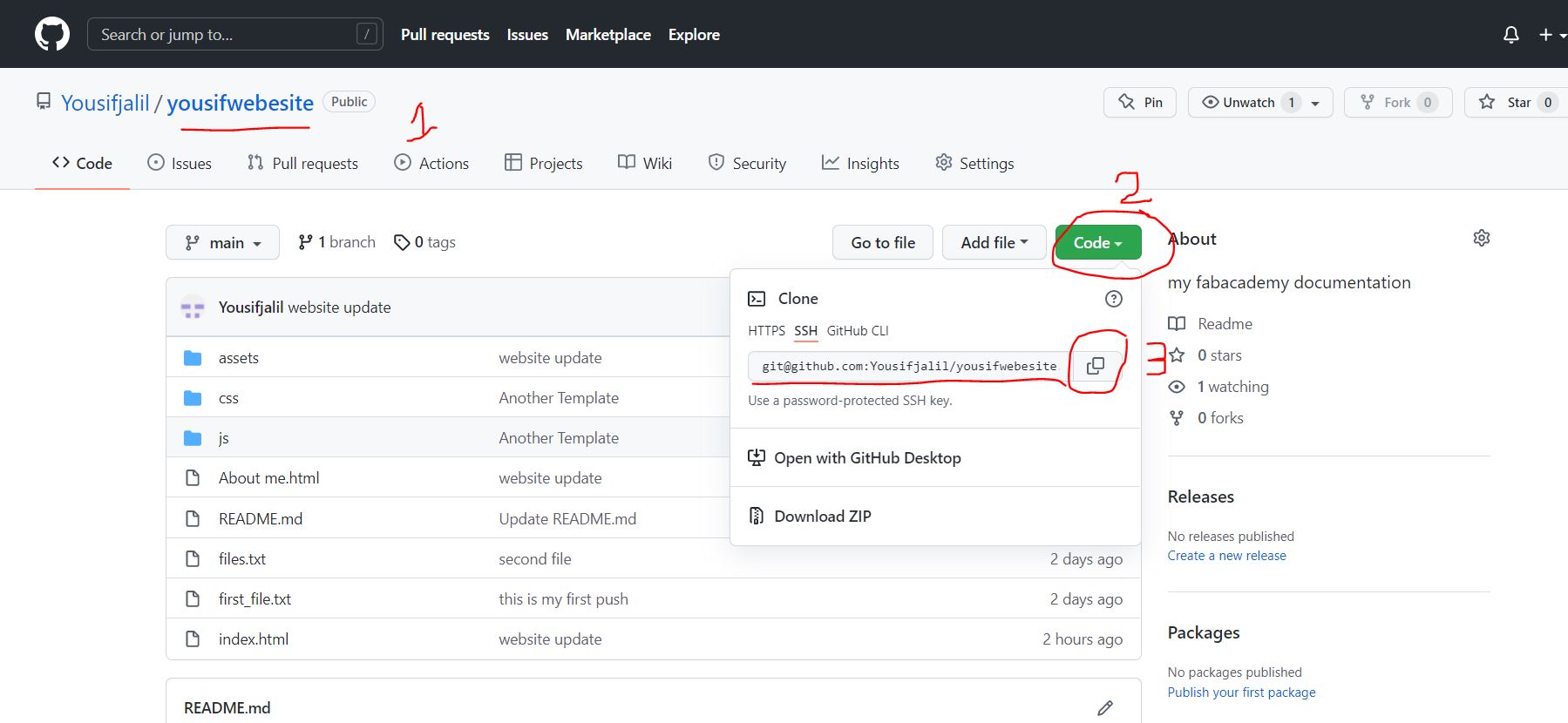Image resolution: width=1568 pixels, height=723 pixels.
Task: Open the Security tab
Action: pos(747,163)
